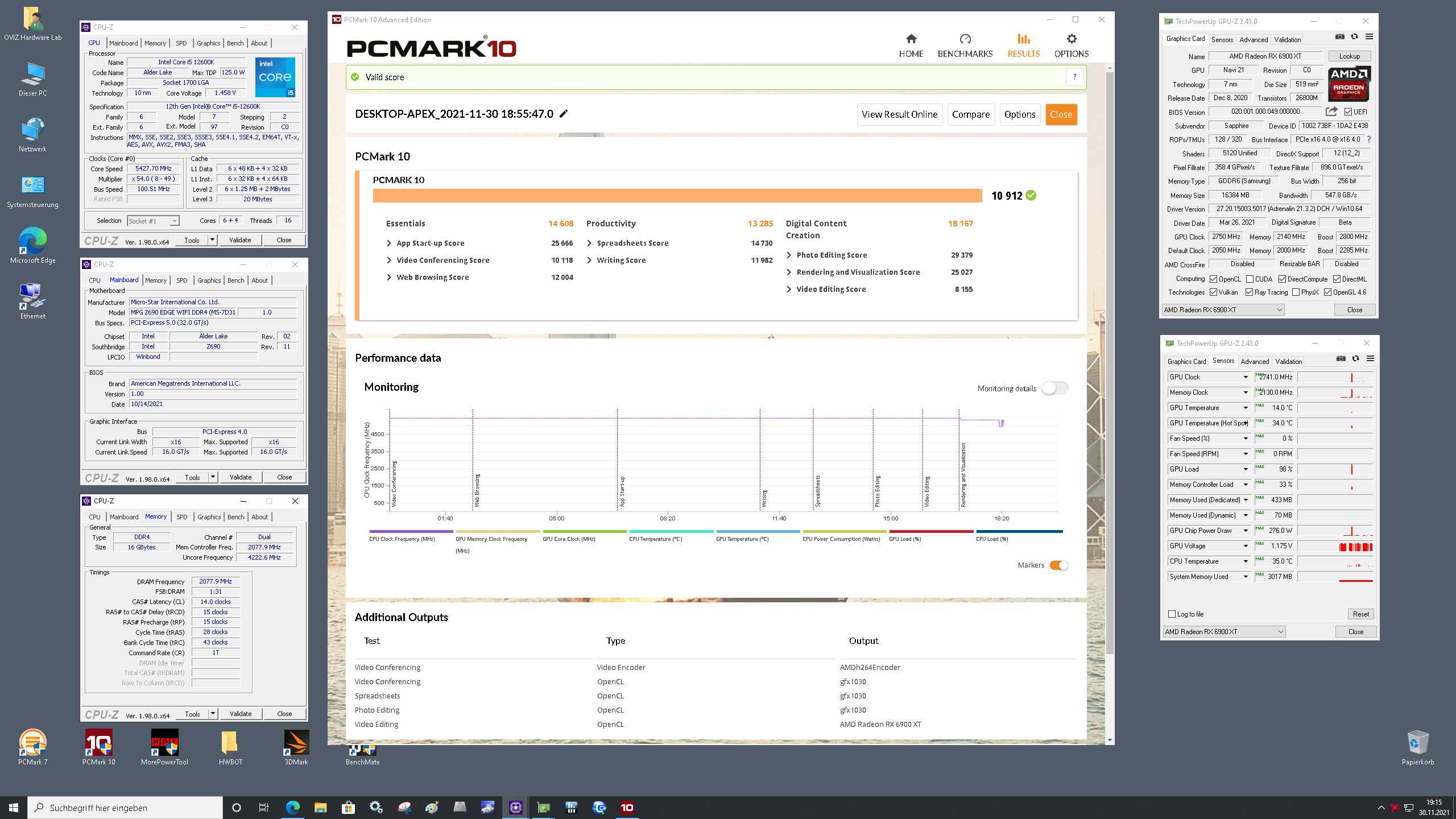Toggle the Markers switch off
The height and width of the screenshot is (819, 1456).
pos(1058,565)
